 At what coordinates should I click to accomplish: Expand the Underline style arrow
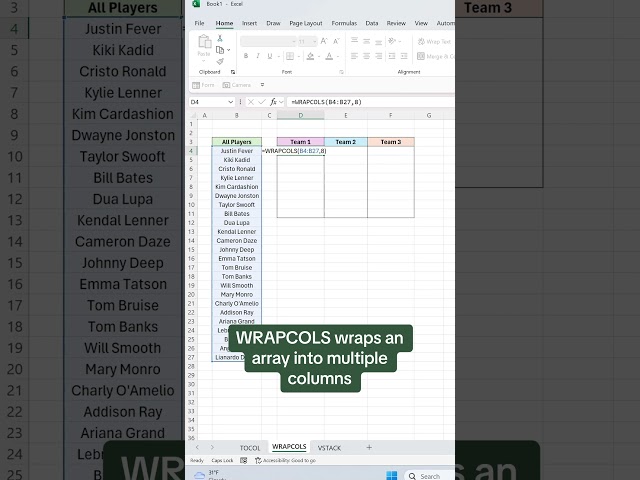pos(278,56)
